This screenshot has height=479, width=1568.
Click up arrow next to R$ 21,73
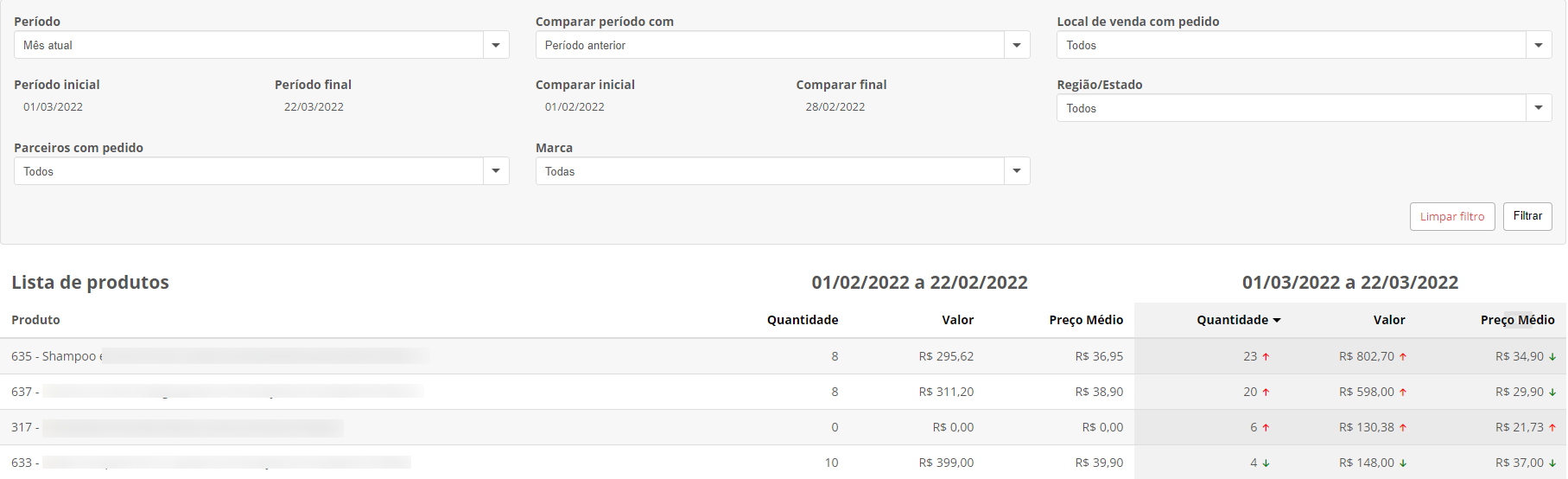click(1552, 428)
